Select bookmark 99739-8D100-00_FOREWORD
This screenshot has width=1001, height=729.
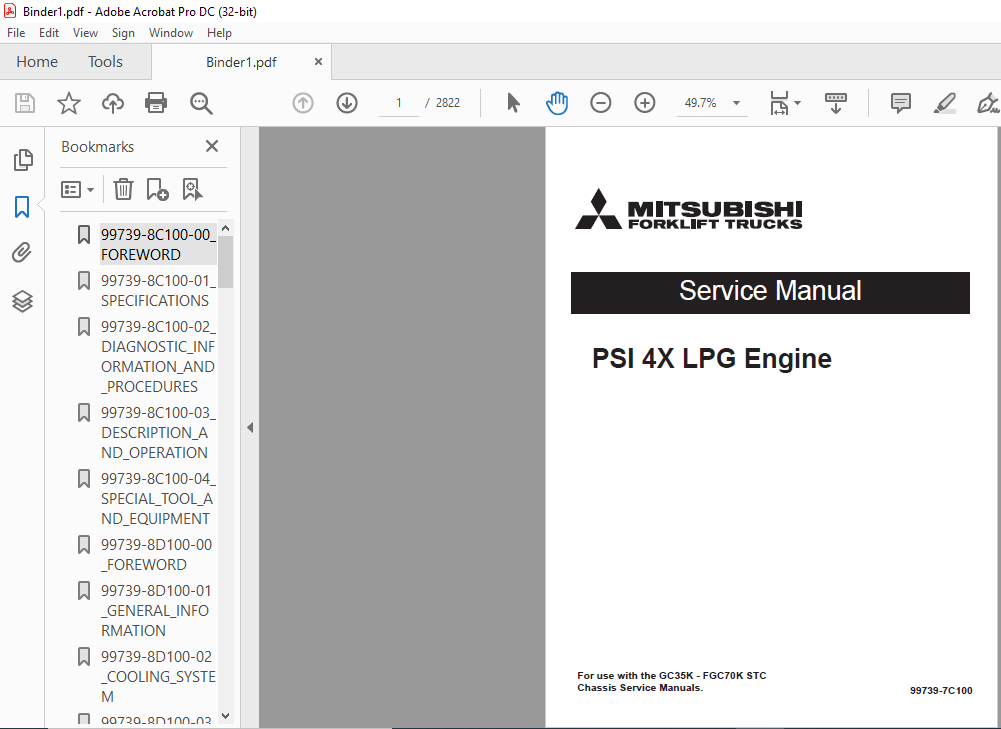pos(156,554)
